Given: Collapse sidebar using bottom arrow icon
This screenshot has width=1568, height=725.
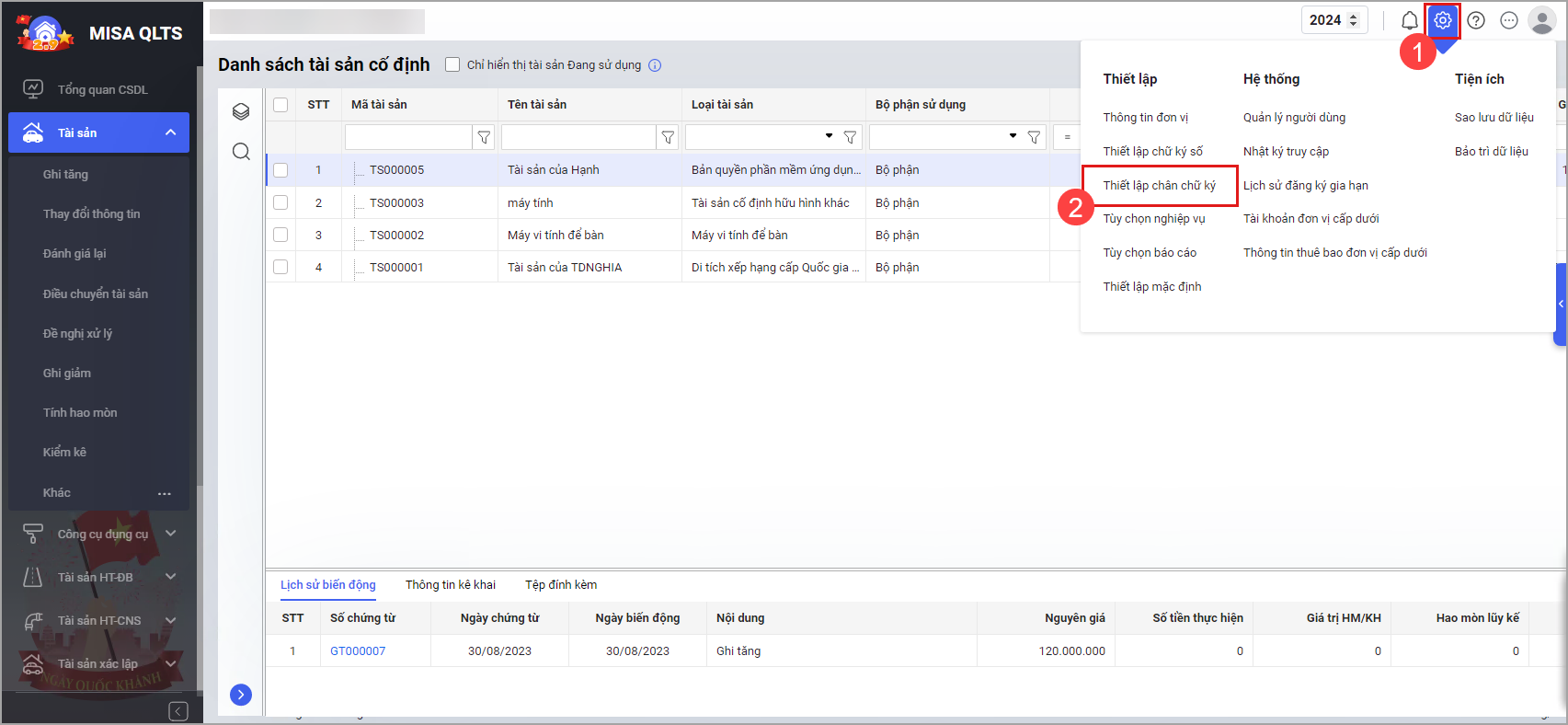Looking at the screenshot, I should pyautogui.click(x=178, y=711).
